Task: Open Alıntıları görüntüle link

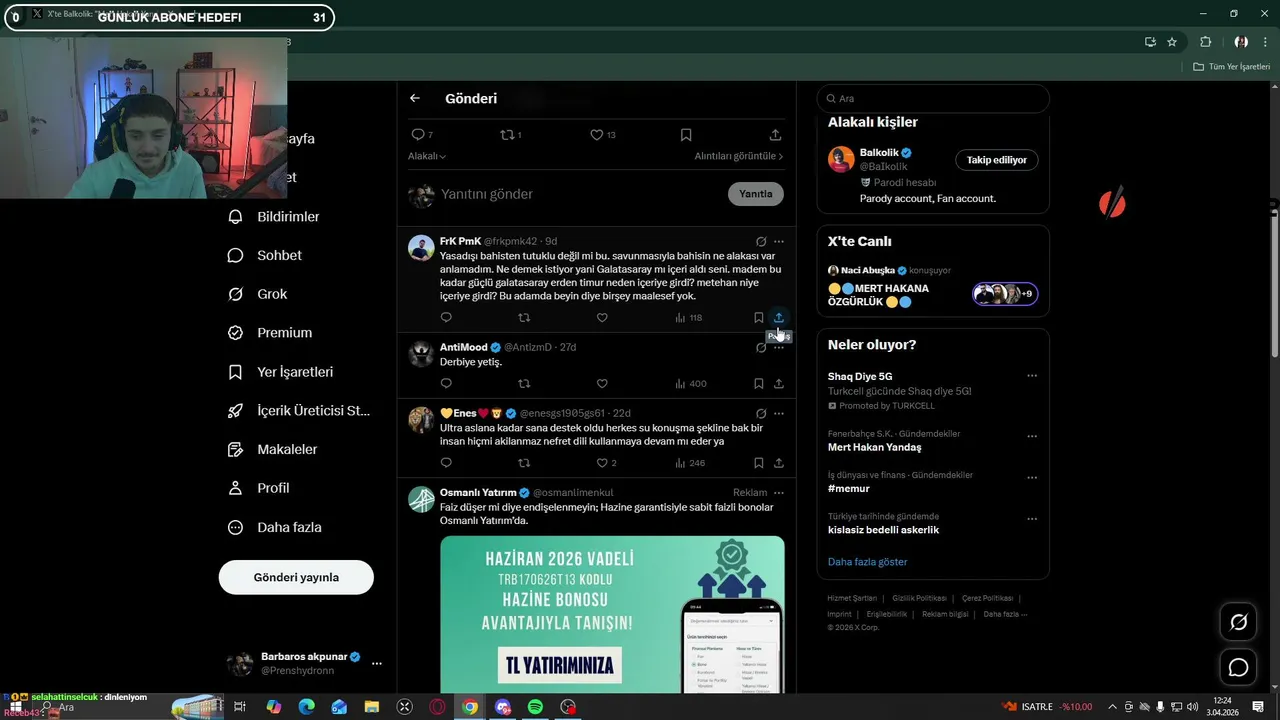Action: 739,156
